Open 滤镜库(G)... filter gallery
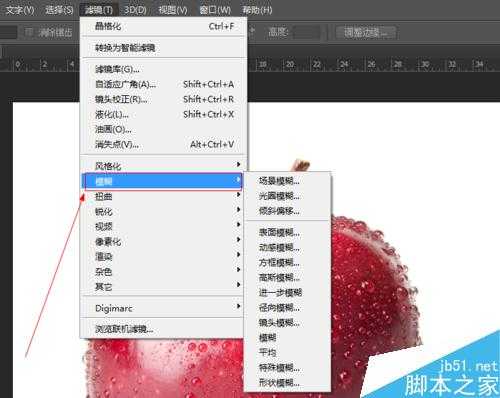Image resolution: width=500 pixels, height=398 pixels. pyautogui.click(x=163, y=69)
